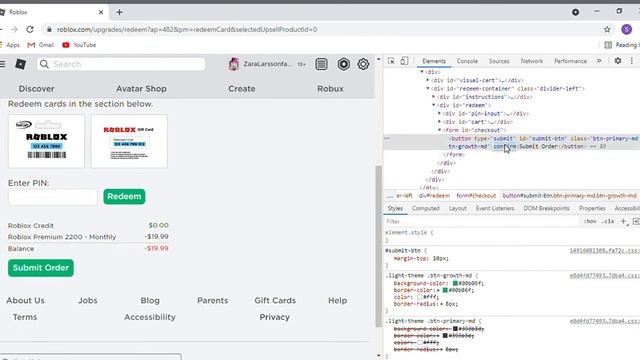This screenshot has height=360, width=640.
Task: Click the Styles Filter field
Action: point(482,221)
